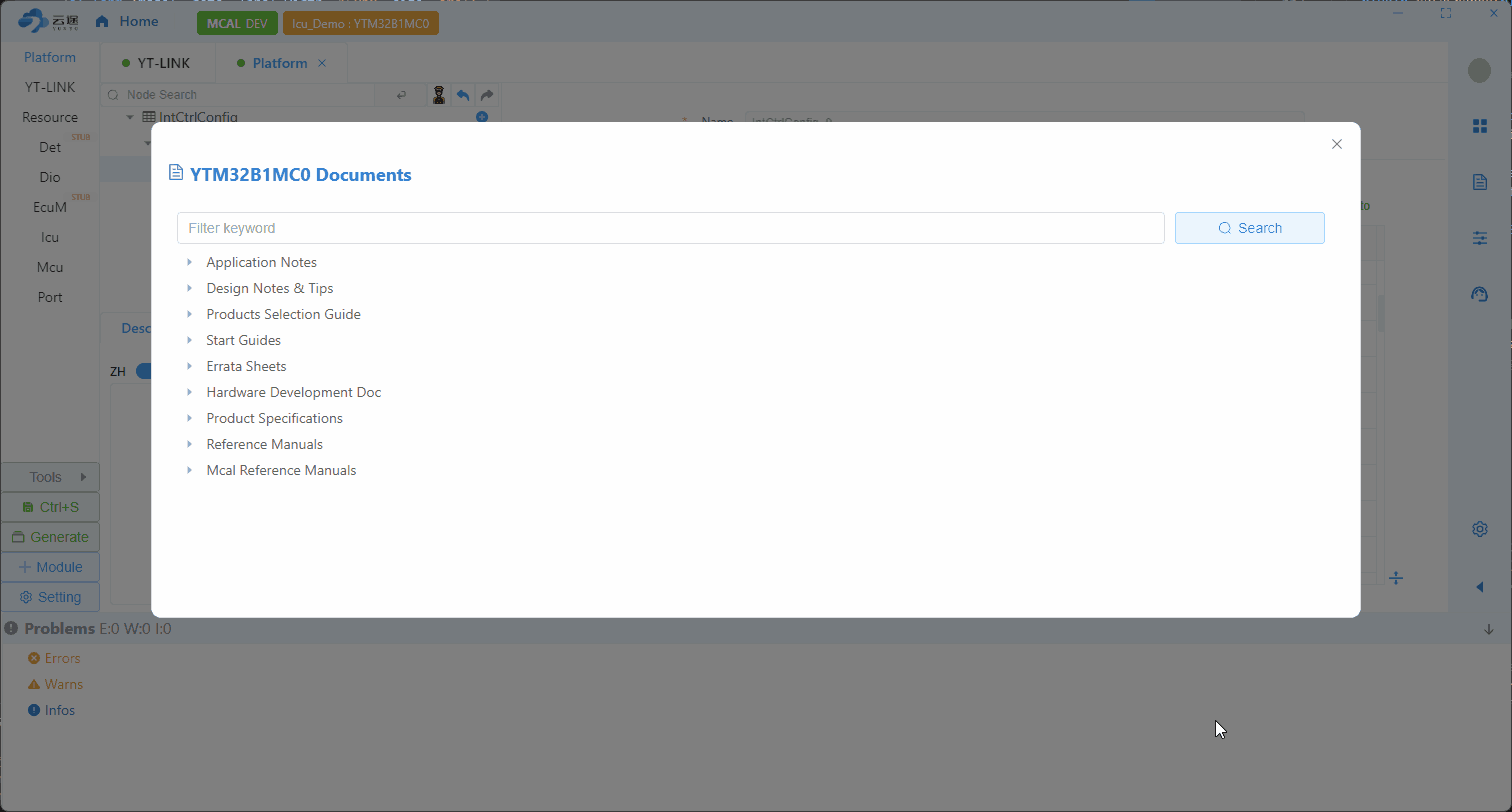Click the split divider icon near table bottom

click(1396, 578)
